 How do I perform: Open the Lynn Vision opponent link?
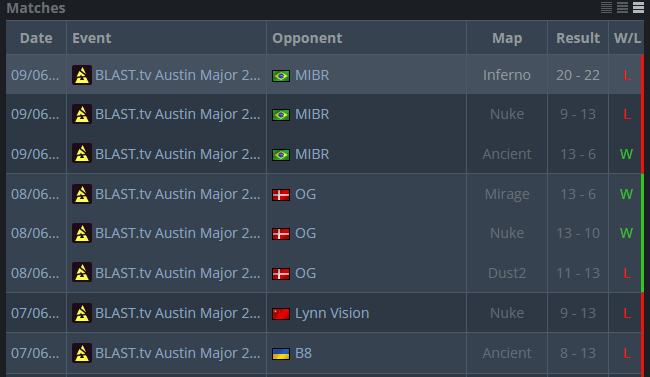tap(332, 313)
